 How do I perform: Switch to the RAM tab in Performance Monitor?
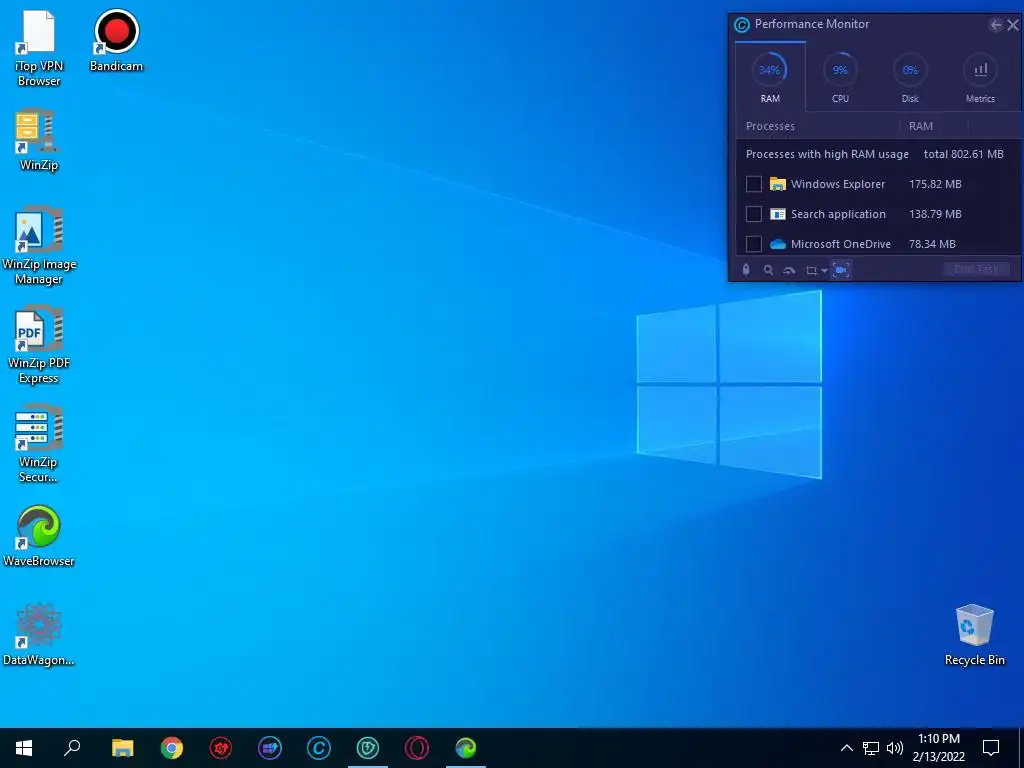[x=770, y=77]
